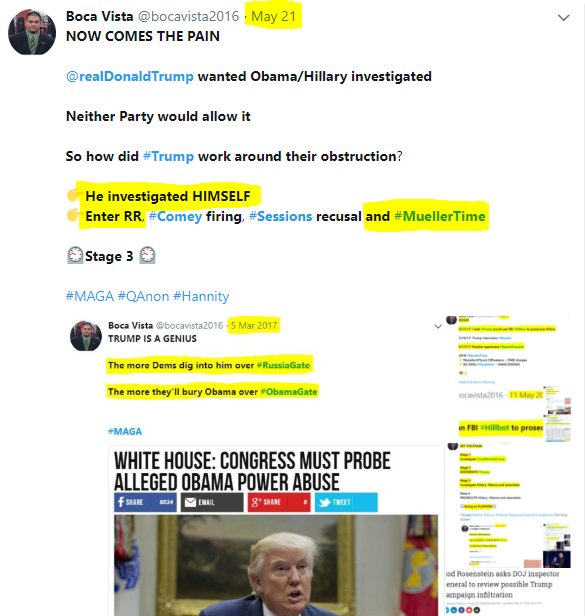Open the #Trump hashtag
585x616 pixels.
[x=169, y=156]
